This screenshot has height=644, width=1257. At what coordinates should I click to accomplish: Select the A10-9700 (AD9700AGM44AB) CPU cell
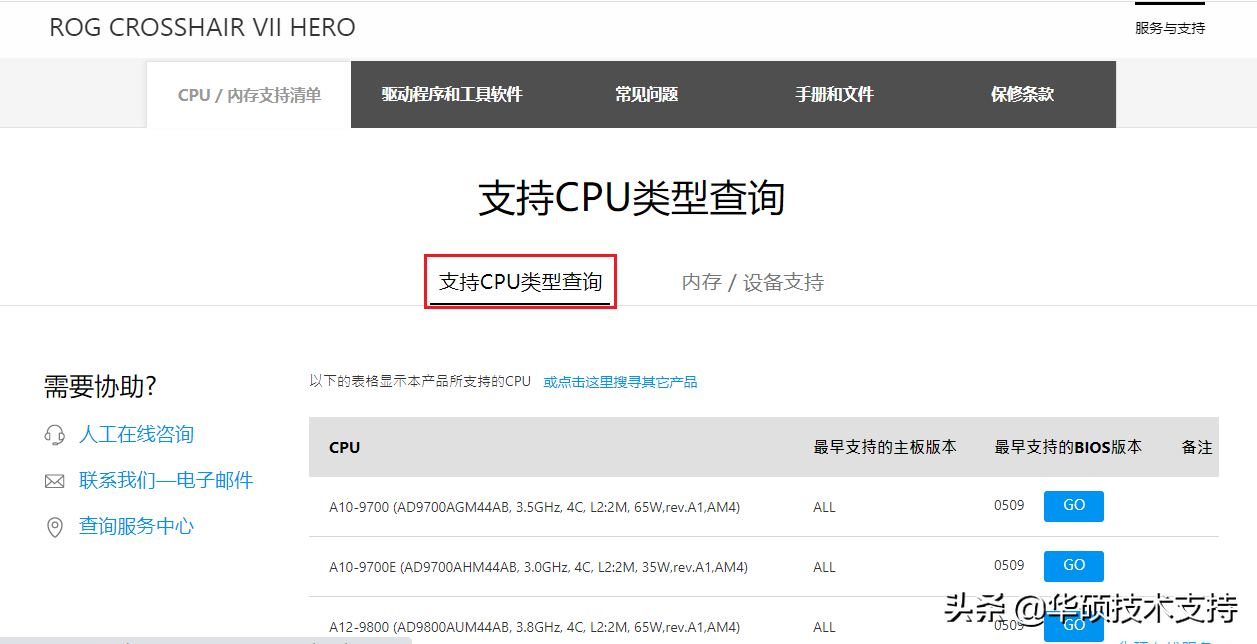[x=534, y=507]
